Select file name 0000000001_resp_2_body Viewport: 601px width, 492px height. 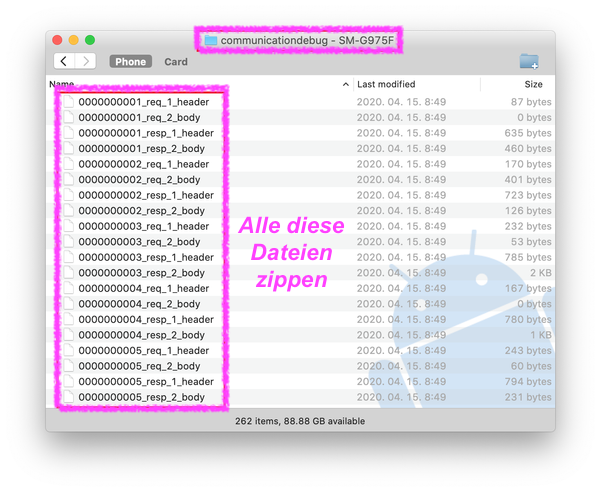tap(142, 148)
